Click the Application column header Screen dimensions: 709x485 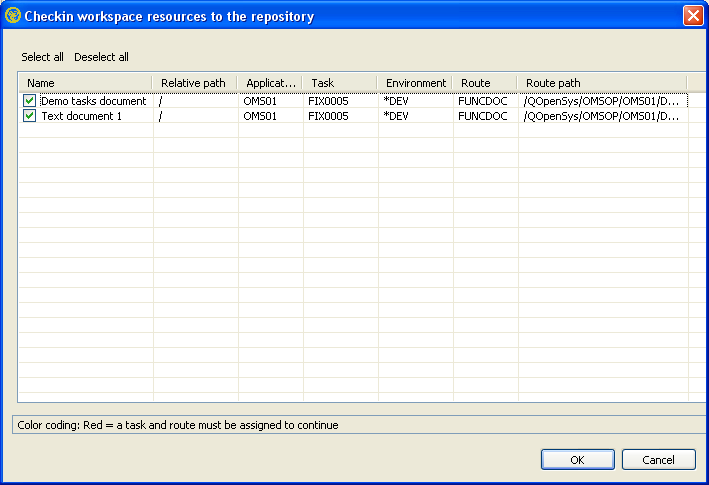(x=270, y=83)
